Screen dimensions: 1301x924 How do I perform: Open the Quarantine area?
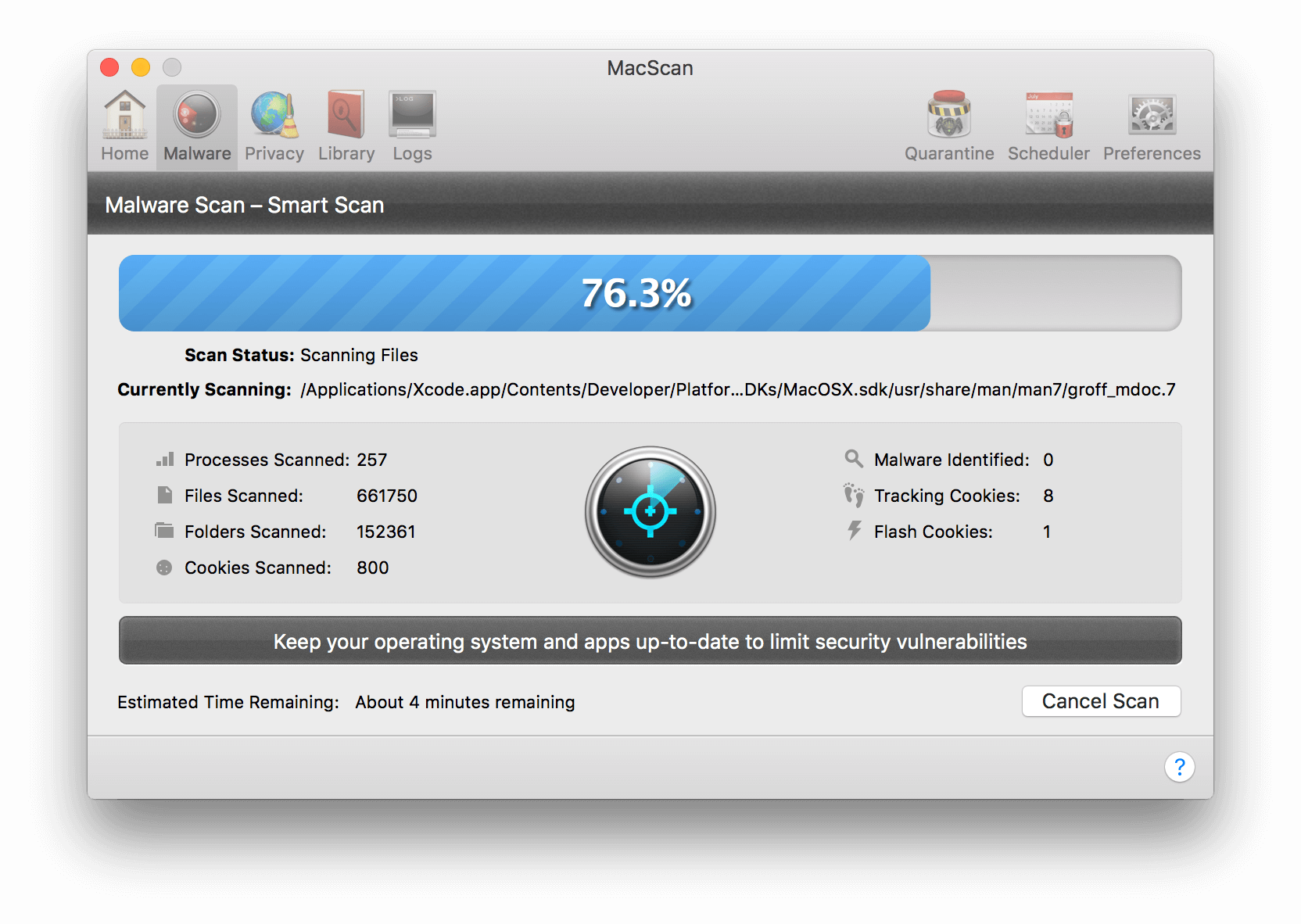pos(949,125)
